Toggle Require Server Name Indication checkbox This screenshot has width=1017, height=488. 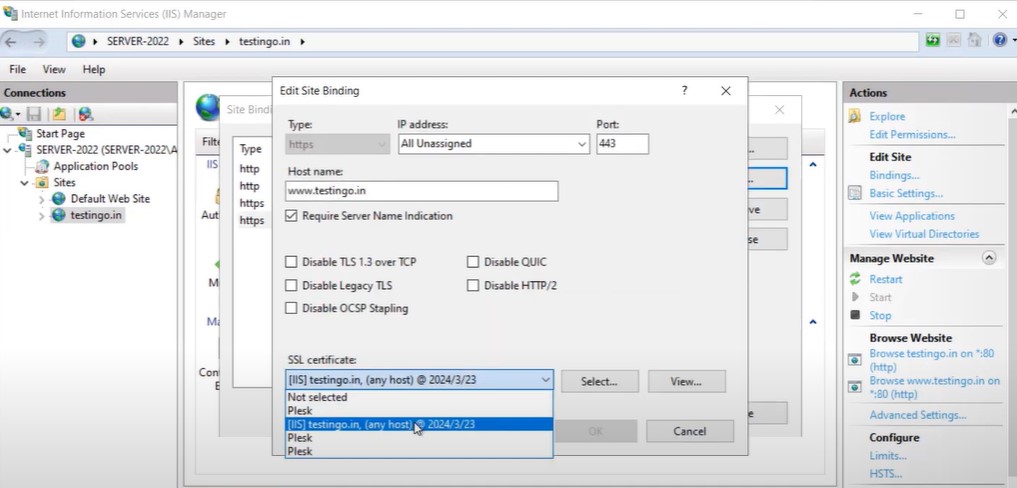(291, 216)
